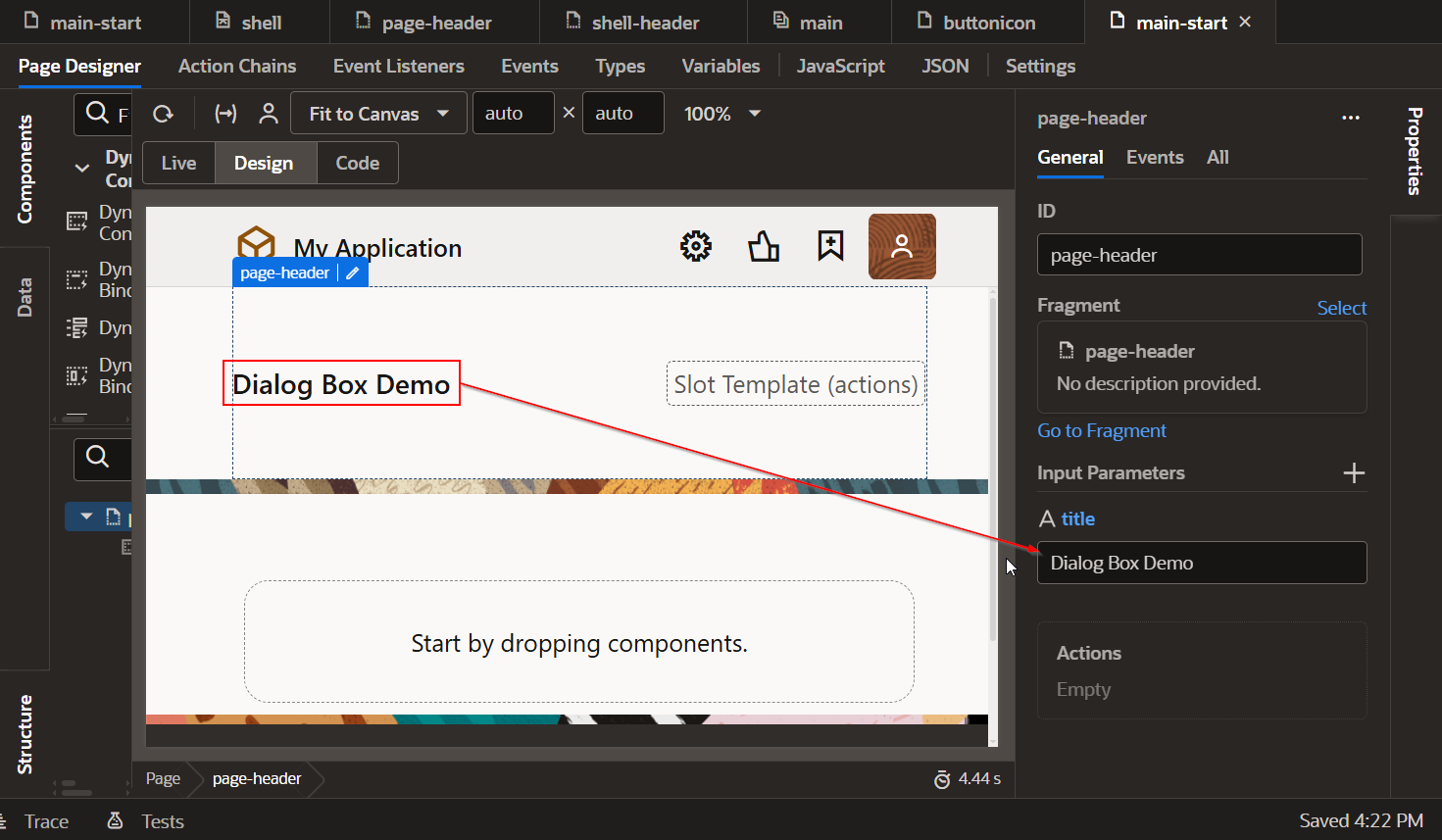1442x840 pixels.
Task: Open the three-dots menu in Properties pane
Action: click(1351, 118)
